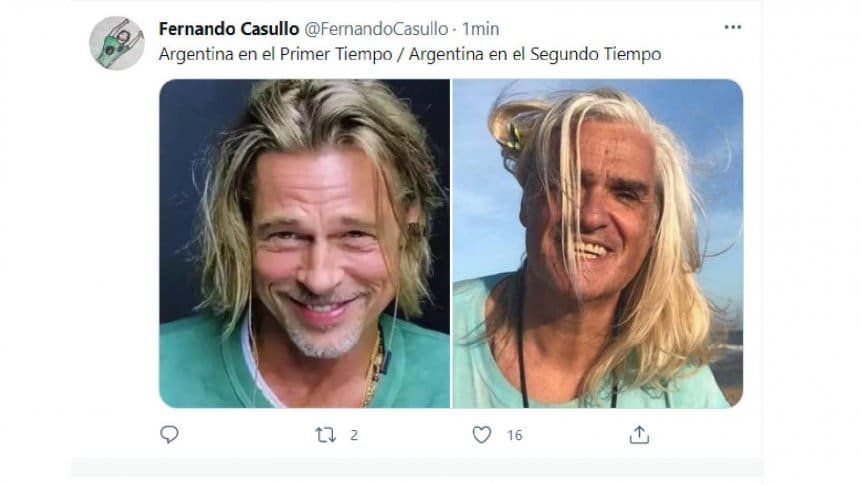Enlarge the left photo with dark background
The height and width of the screenshot is (485, 862).
click(305, 244)
